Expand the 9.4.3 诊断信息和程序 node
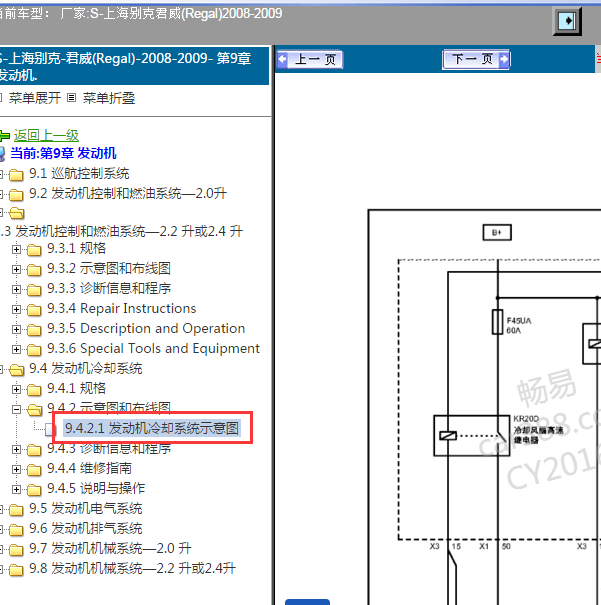 [x=16, y=450]
